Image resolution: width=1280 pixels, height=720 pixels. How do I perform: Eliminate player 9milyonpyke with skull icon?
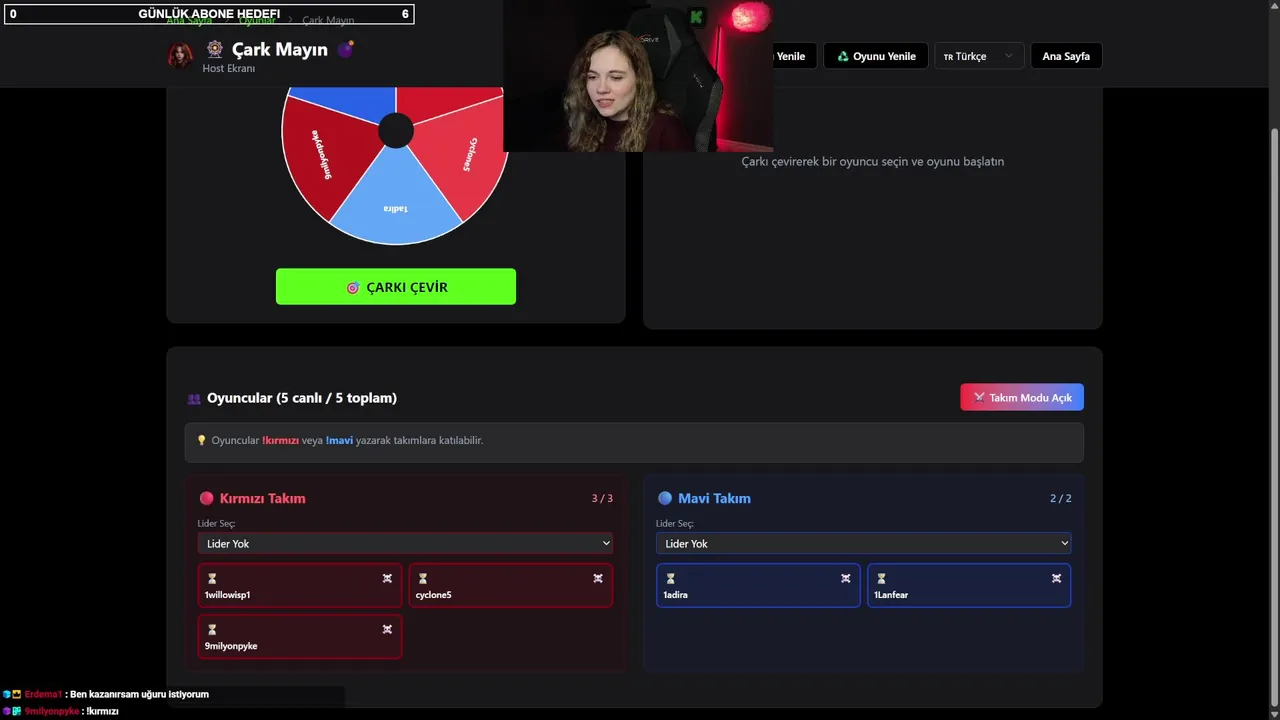(x=387, y=629)
